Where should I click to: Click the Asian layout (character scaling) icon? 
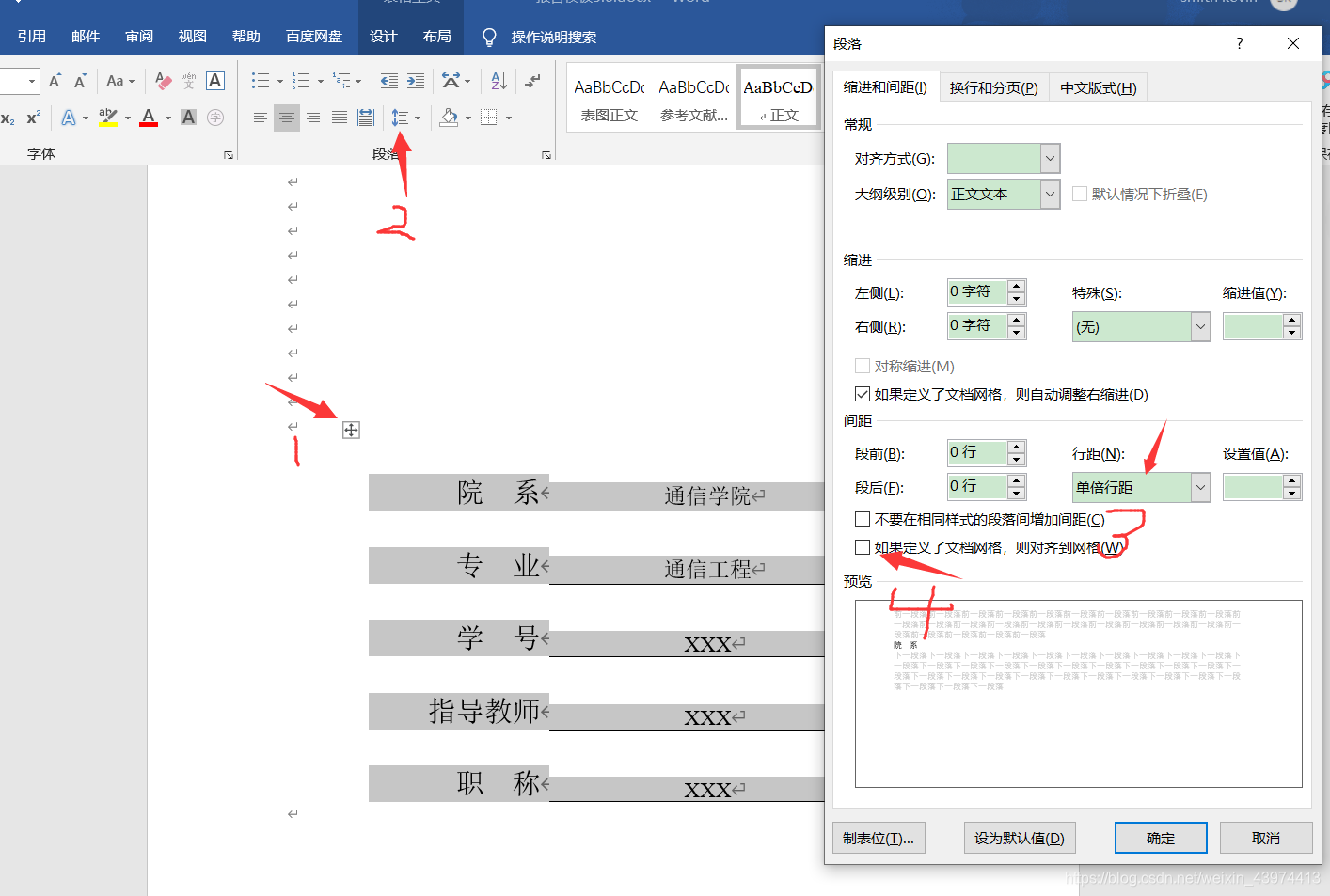coord(451,81)
